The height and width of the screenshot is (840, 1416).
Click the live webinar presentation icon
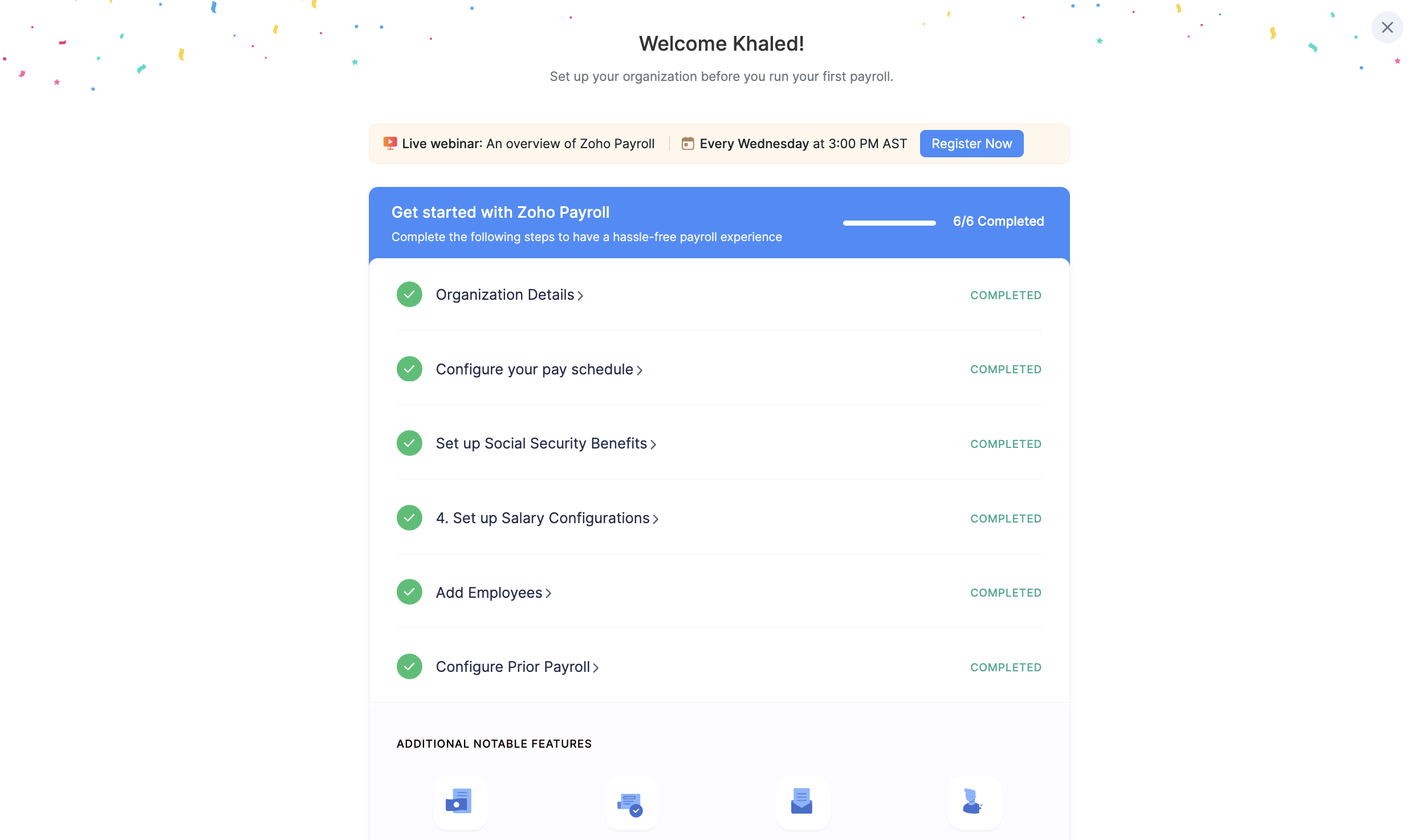[390, 144]
